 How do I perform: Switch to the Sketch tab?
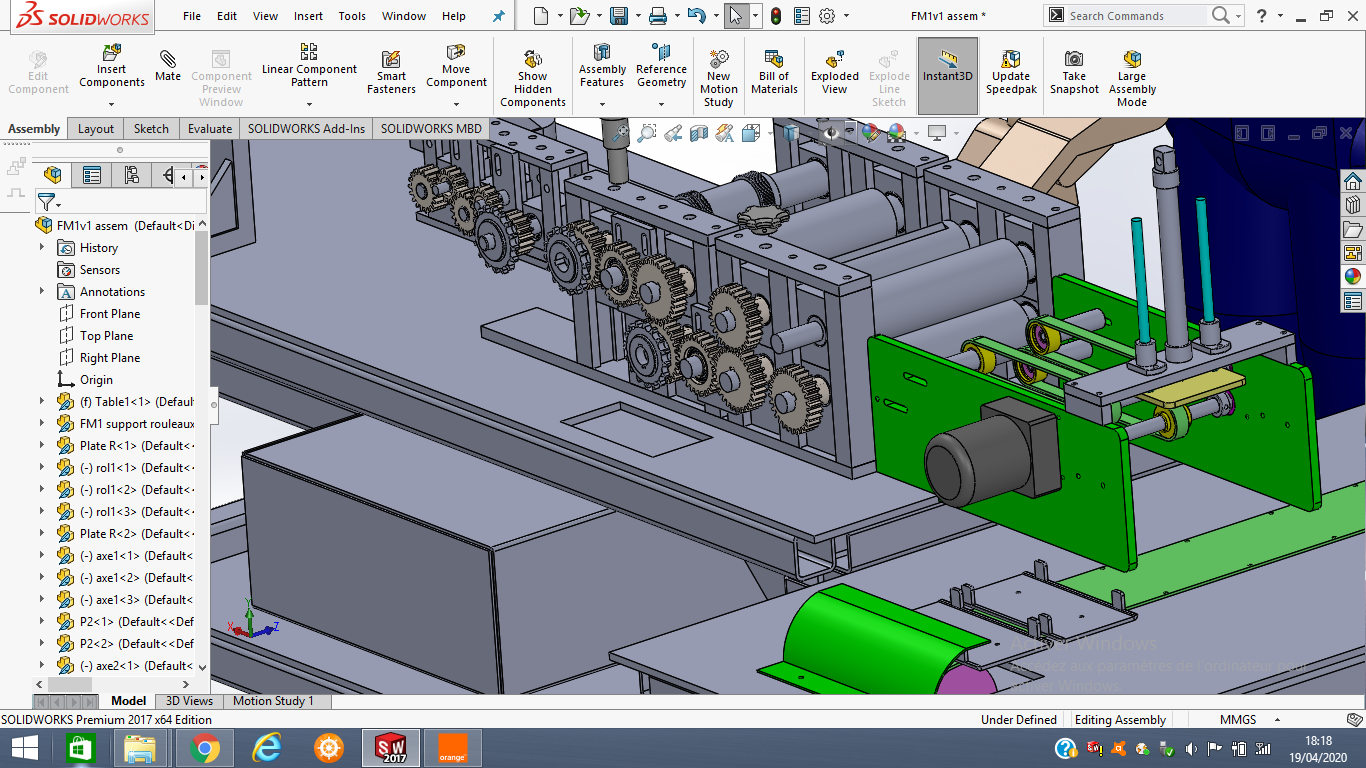151,128
